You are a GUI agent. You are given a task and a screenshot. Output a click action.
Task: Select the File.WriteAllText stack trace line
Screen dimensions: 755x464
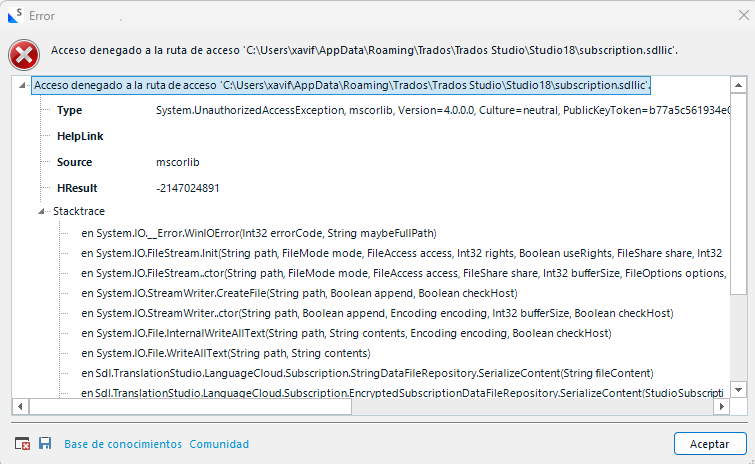(225, 353)
